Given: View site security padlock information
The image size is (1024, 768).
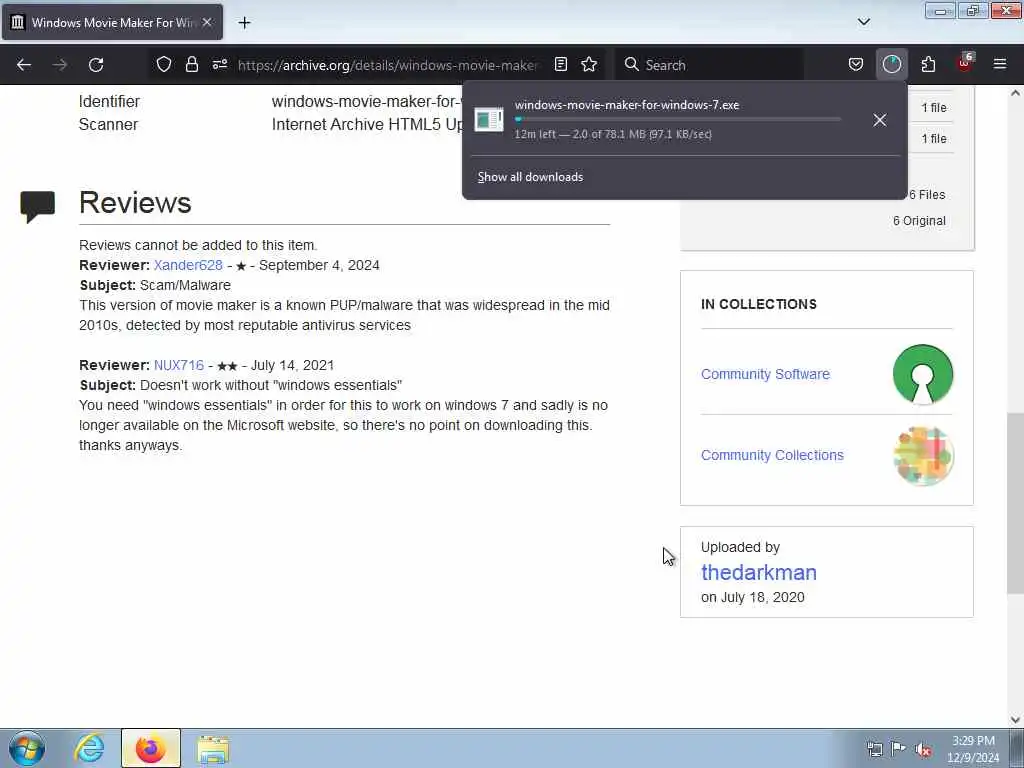Looking at the screenshot, I should pyautogui.click(x=191, y=64).
